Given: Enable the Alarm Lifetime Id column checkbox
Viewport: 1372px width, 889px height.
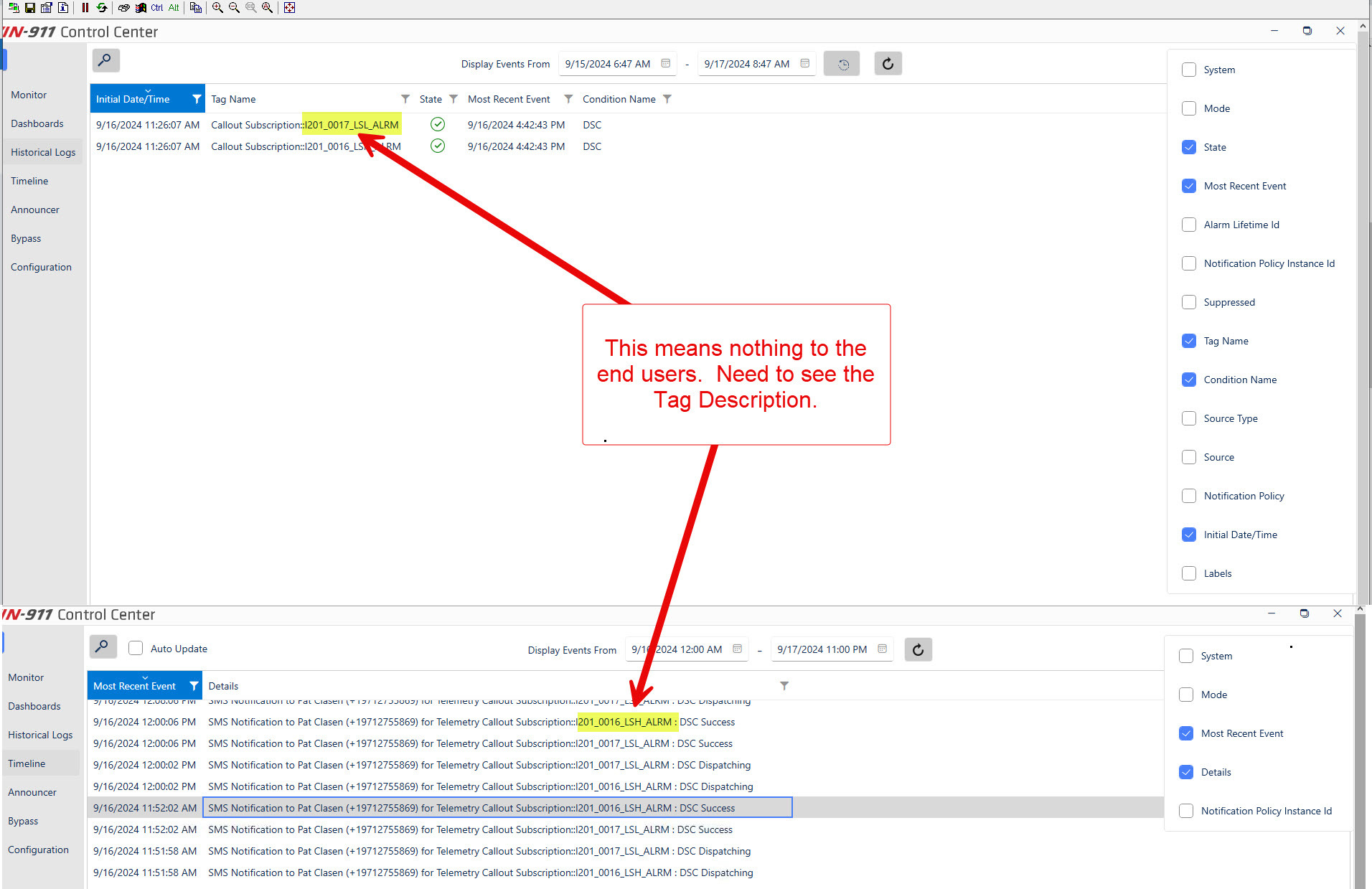Looking at the screenshot, I should click(1189, 225).
